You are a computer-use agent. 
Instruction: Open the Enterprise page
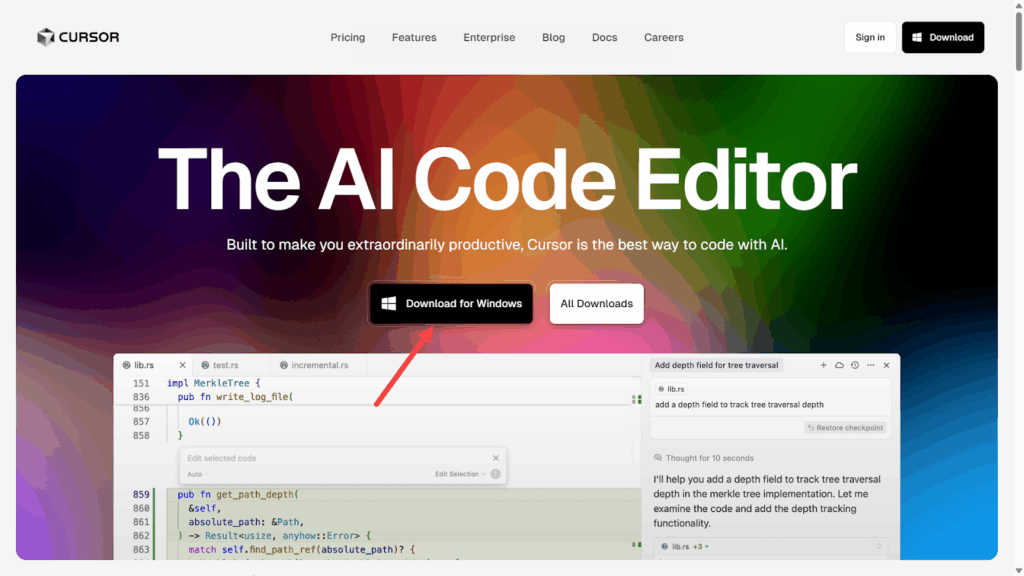coord(489,37)
